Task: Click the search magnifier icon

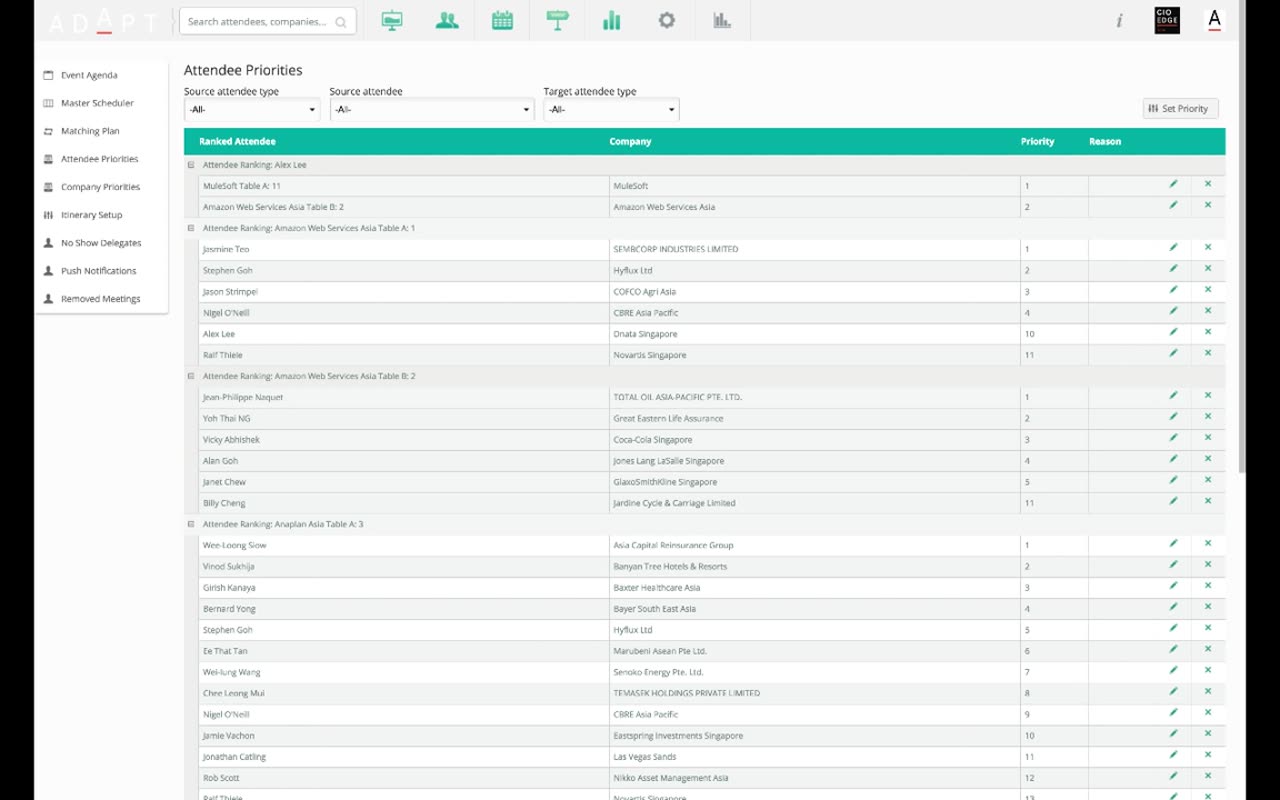Action: [x=341, y=22]
